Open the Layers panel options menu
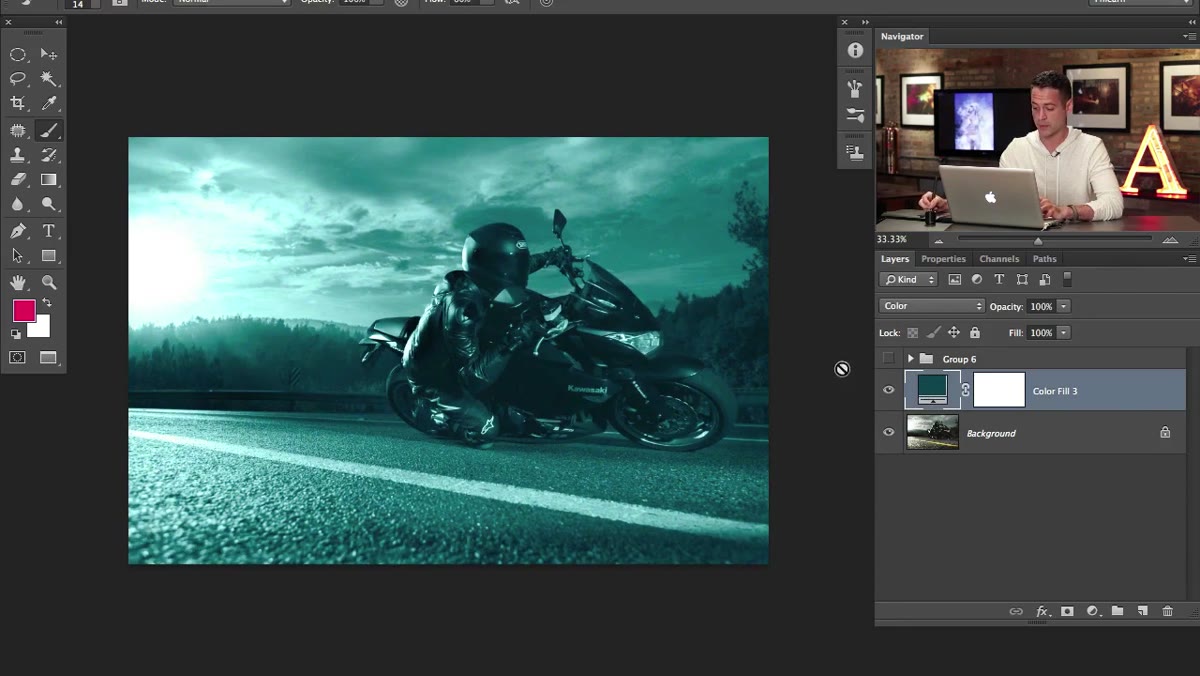This screenshot has width=1200, height=676. (1189, 259)
